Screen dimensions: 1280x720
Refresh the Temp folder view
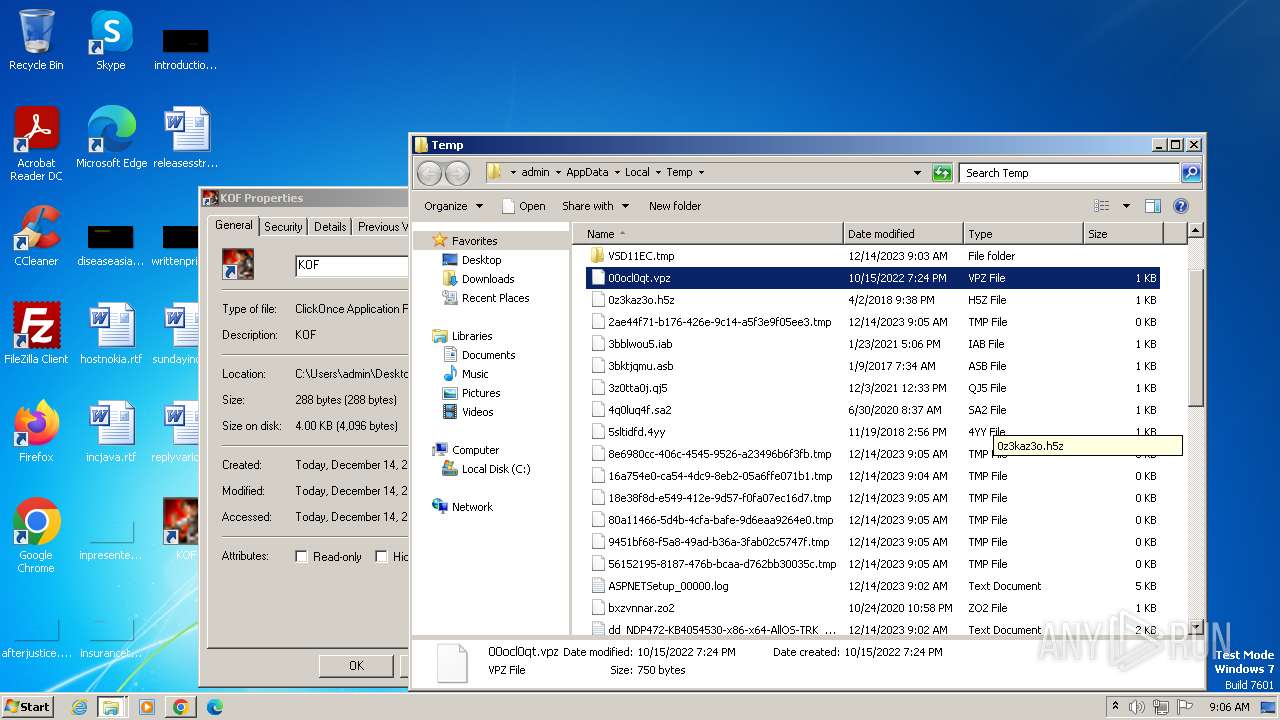point(942,173)
